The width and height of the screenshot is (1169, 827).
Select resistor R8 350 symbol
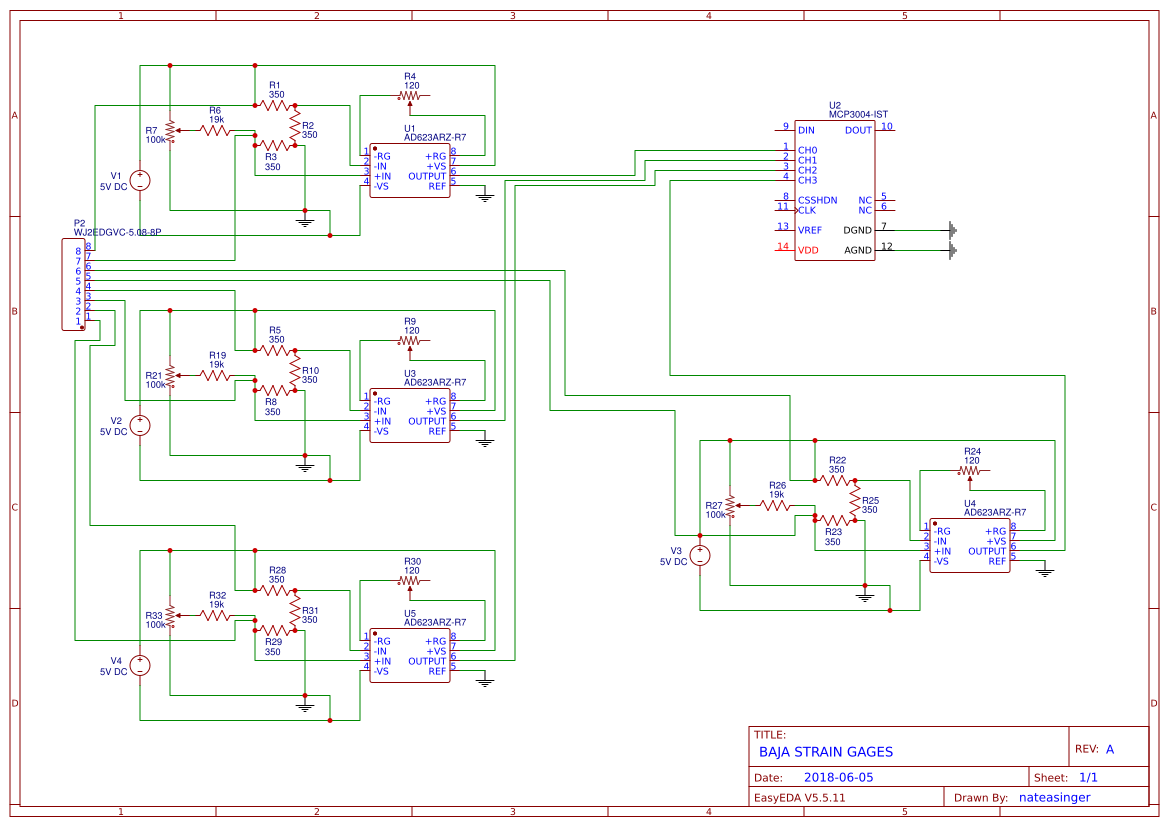(x=275, y=390)
